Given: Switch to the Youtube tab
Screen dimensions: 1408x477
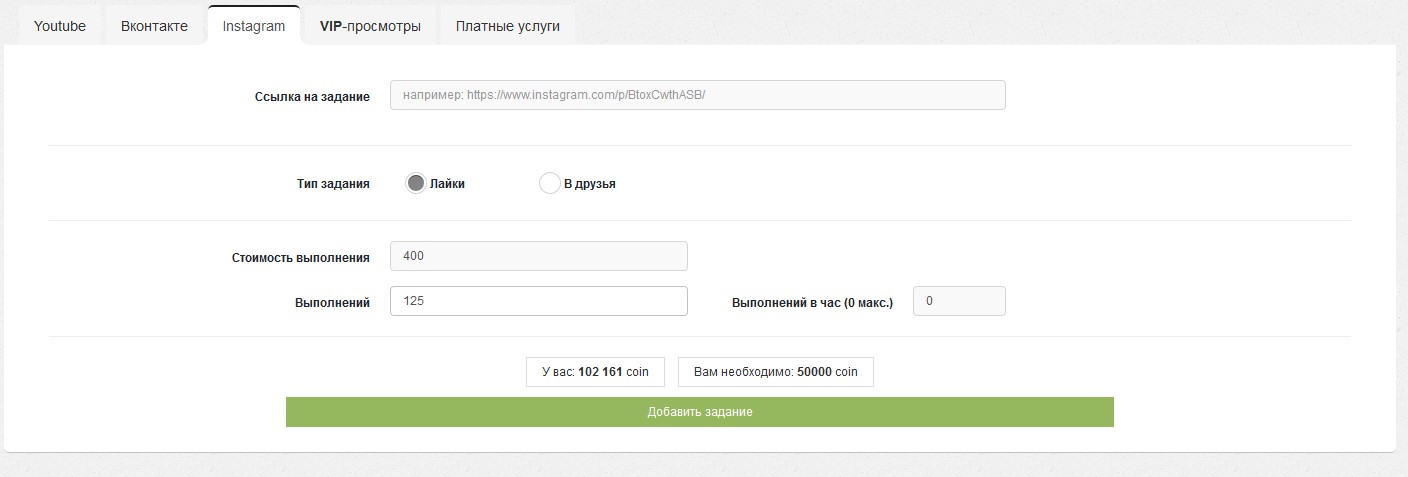Looking at the screenshot, I should [x=60, y=26].
